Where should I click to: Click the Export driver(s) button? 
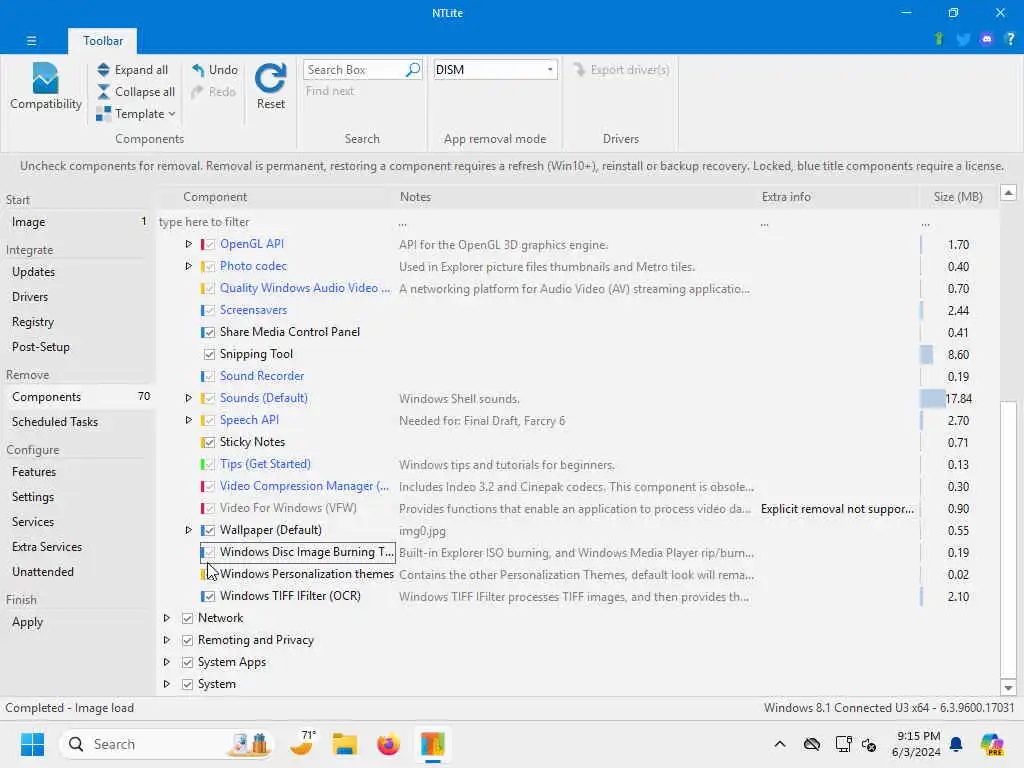click(x=621, y=69)
